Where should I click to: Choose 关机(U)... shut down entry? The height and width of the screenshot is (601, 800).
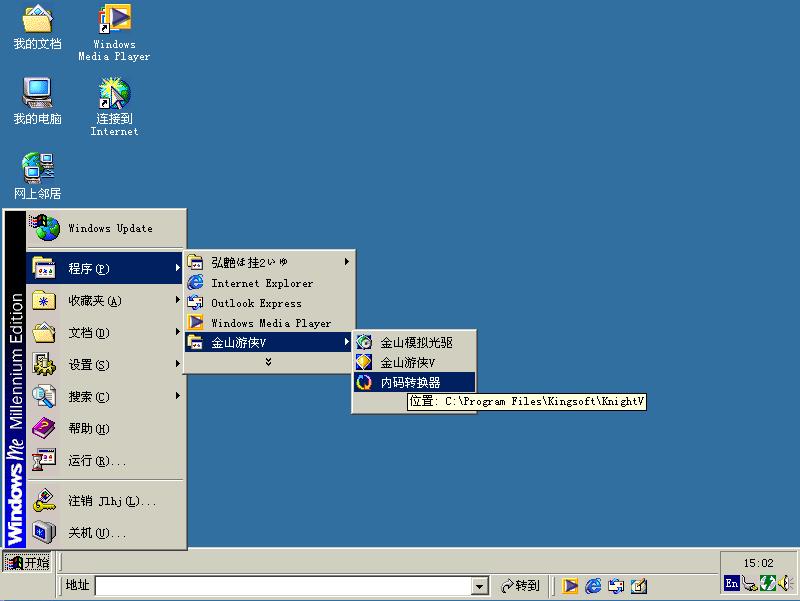(x=105, y=533)
